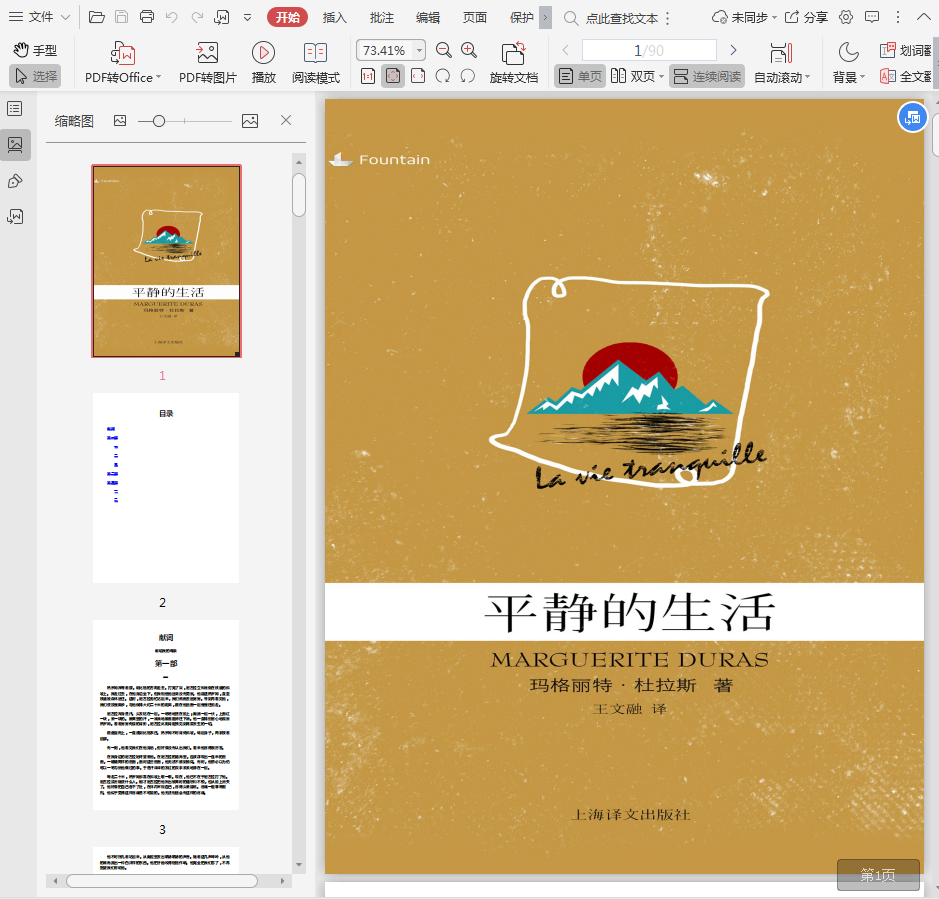This screenshot has height=899, width=939.
Task: Expand the 自动滚动 dropdown
Action: click(808, 78)
